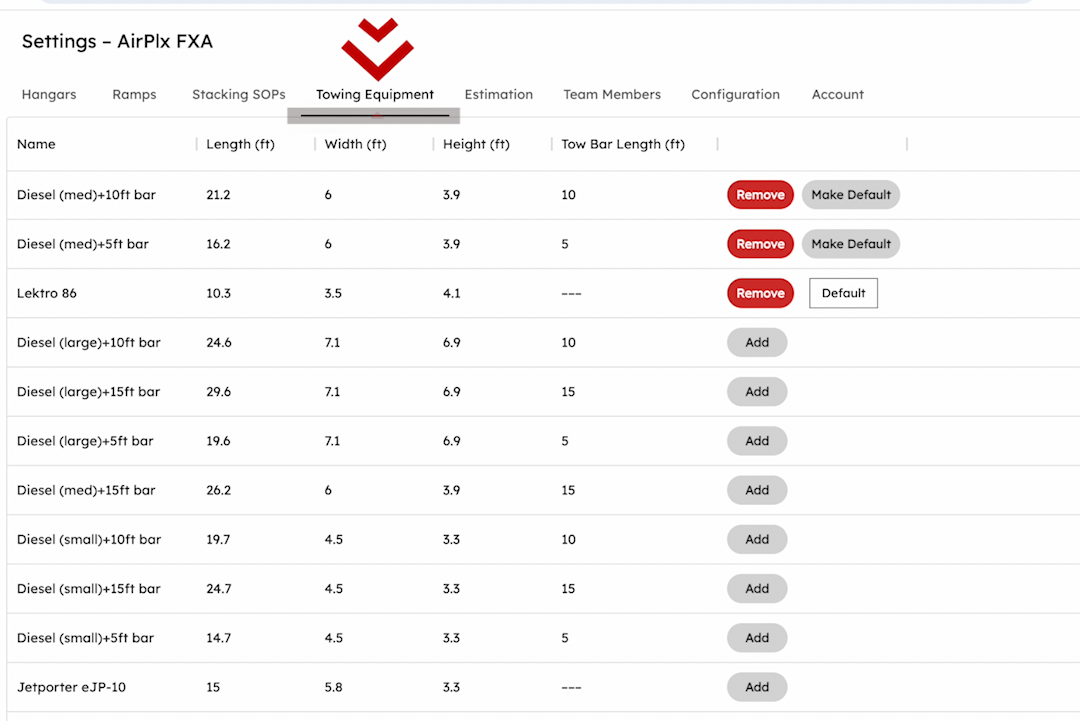
Task: Add the Jetporter eJP-10 tug
Action: 757,687
